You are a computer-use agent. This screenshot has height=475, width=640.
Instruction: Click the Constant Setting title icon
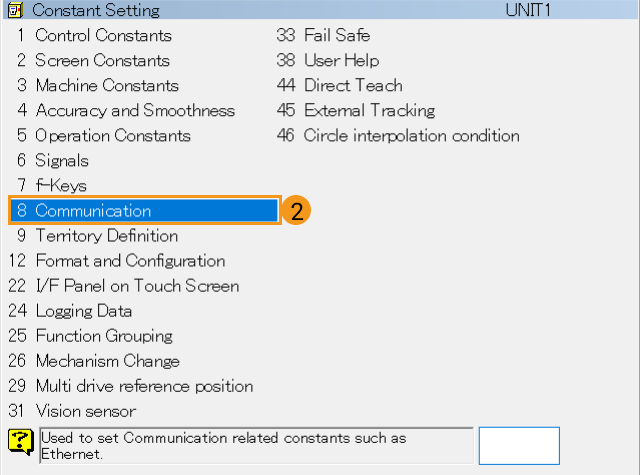pyautogui.click(x=15, y=11)
